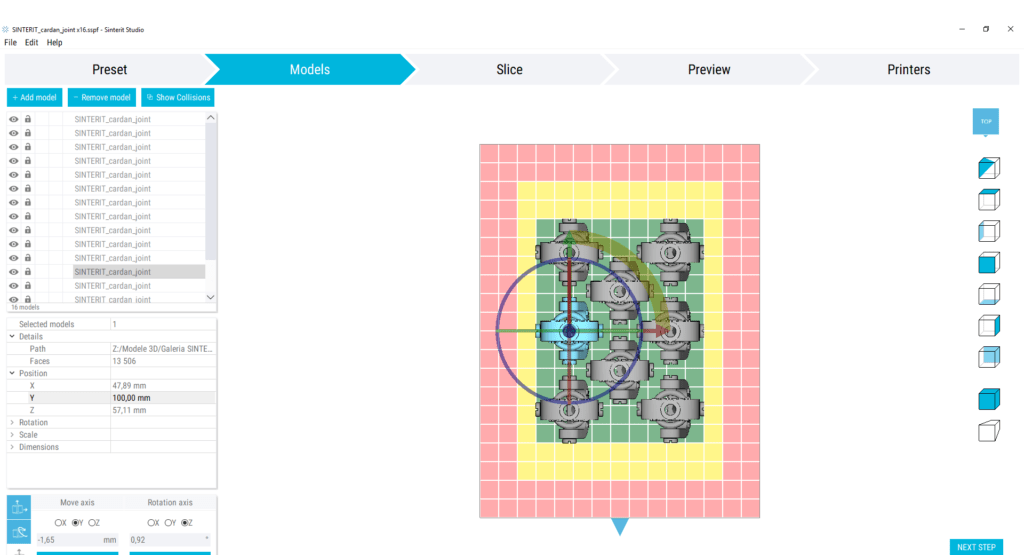Screen dimensions: 1024x555
Task: Click the model list vertical scrollbar
Action: (x=210, y=200)
